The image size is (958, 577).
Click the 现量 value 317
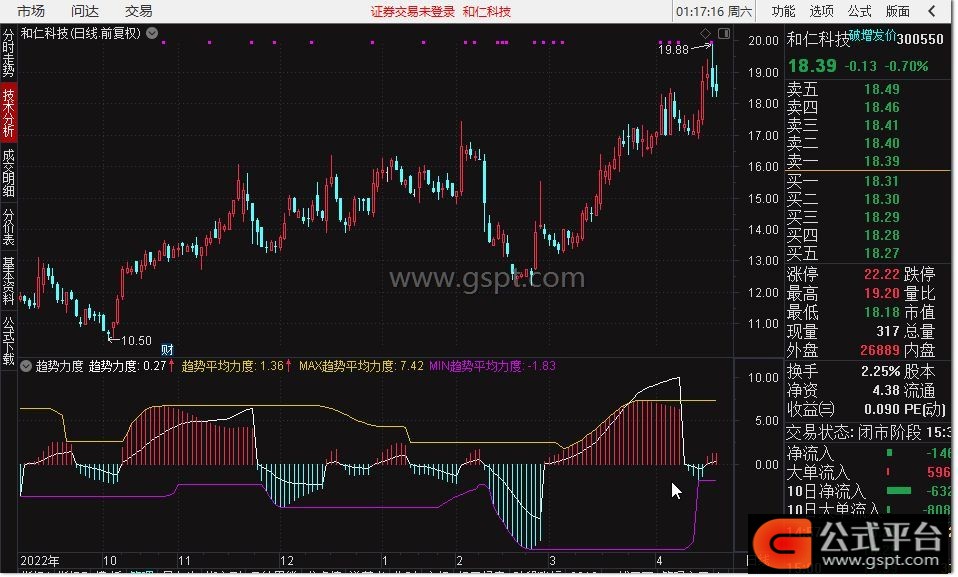pos(888,331)
